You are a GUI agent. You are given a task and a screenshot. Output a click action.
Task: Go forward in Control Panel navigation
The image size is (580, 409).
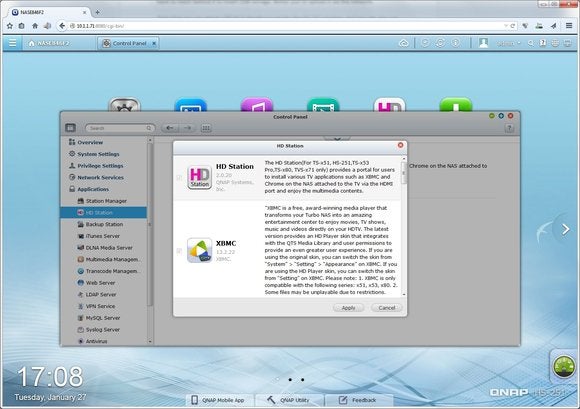point(188,128)
